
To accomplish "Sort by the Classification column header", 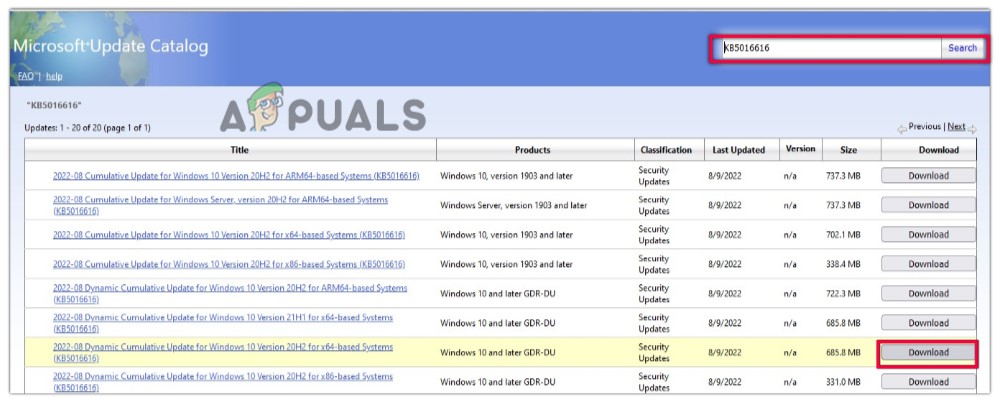I will 666,150.
